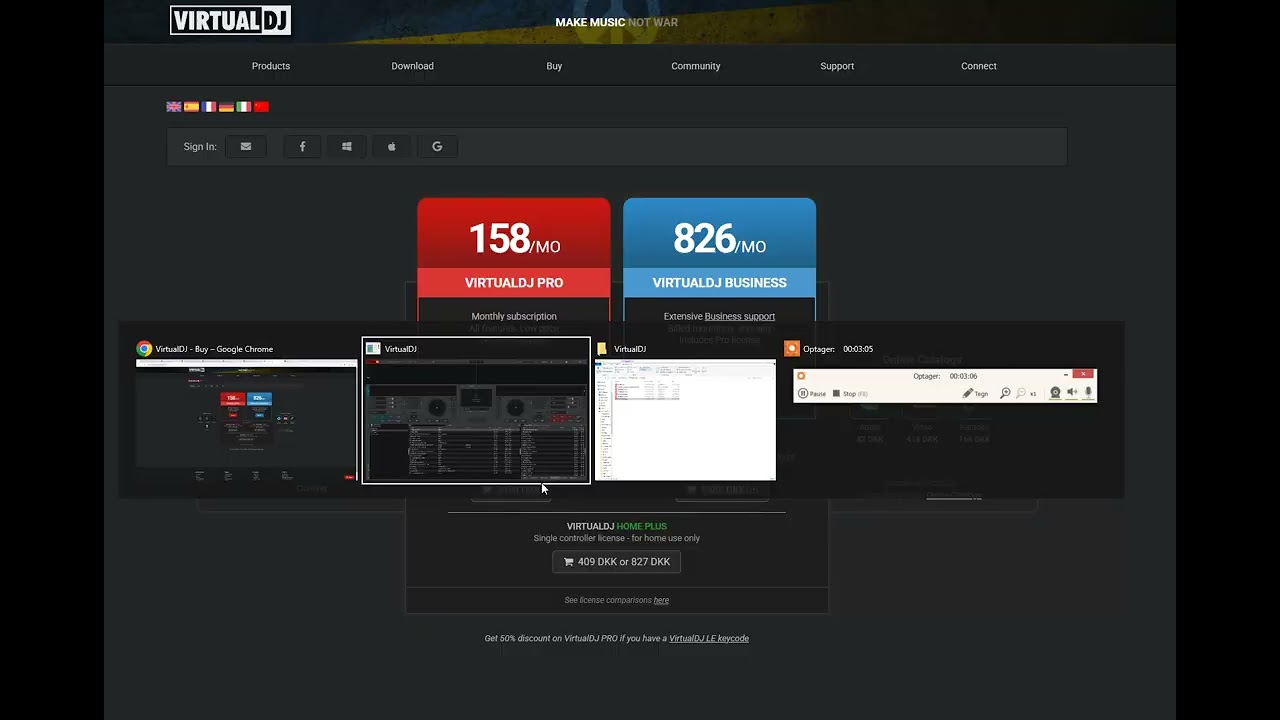The height and width of the screenshot is (720, 1280).
Task: Buy Home Plus for 409 DKK or 827 DKK
Action: coord(616,562)
